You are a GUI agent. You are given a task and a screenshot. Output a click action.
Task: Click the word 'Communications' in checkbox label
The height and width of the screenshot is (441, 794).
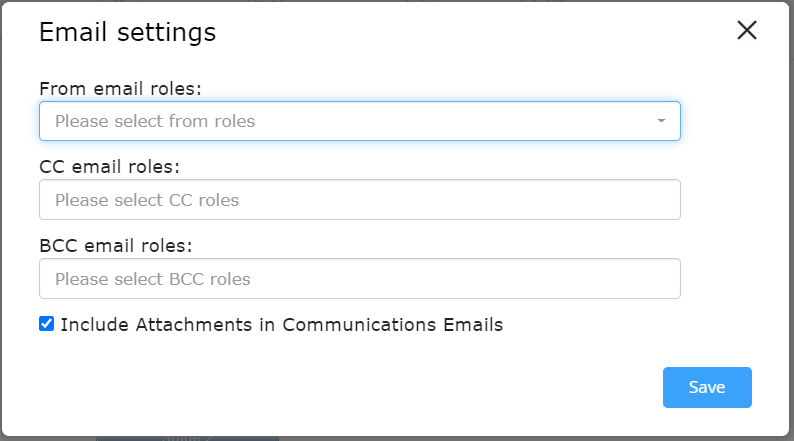(359, 325)
